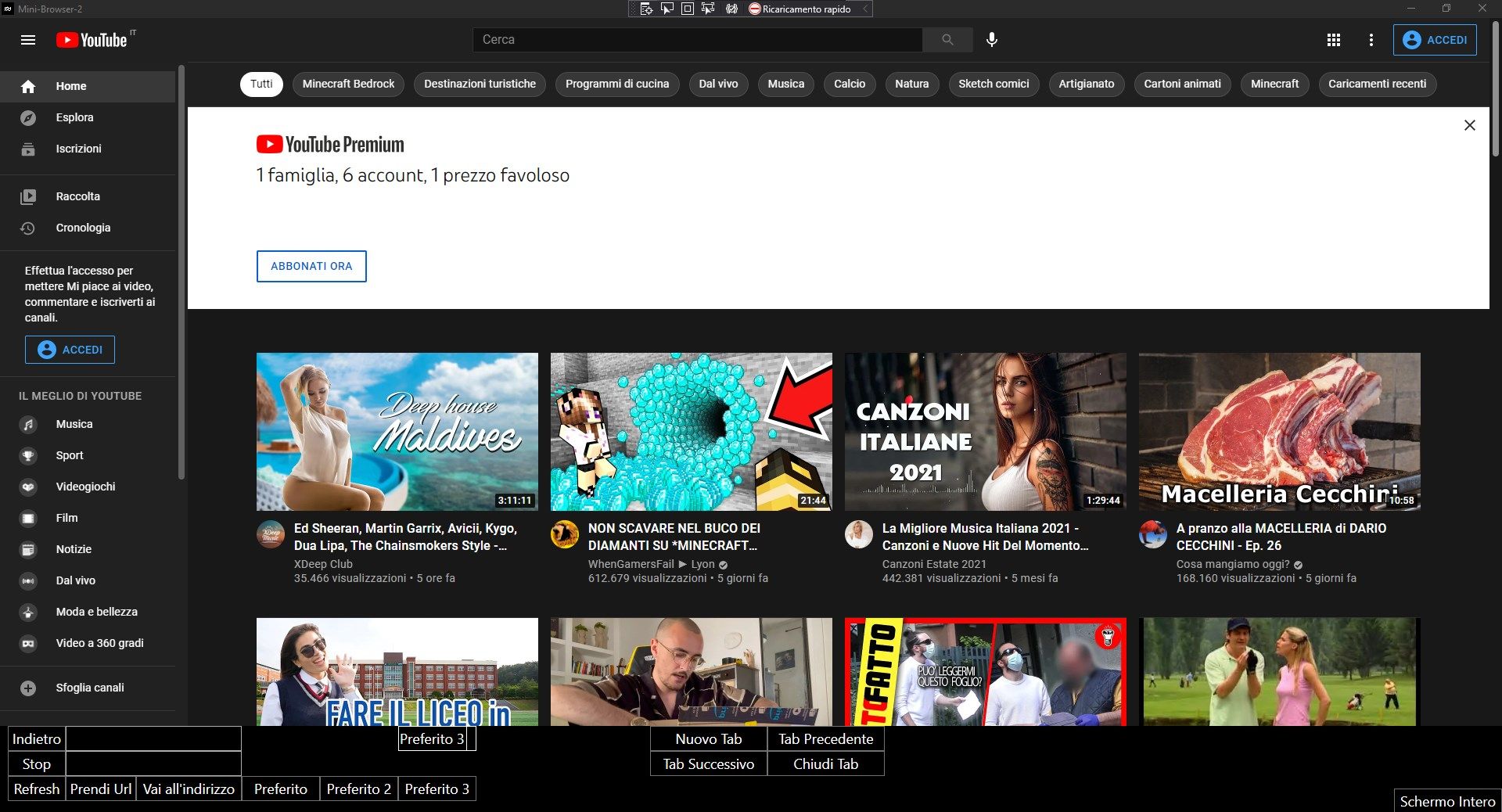Select the Programmi di cucina chip
Viewport: 1502px width, 812px height.
pos(617,84)
